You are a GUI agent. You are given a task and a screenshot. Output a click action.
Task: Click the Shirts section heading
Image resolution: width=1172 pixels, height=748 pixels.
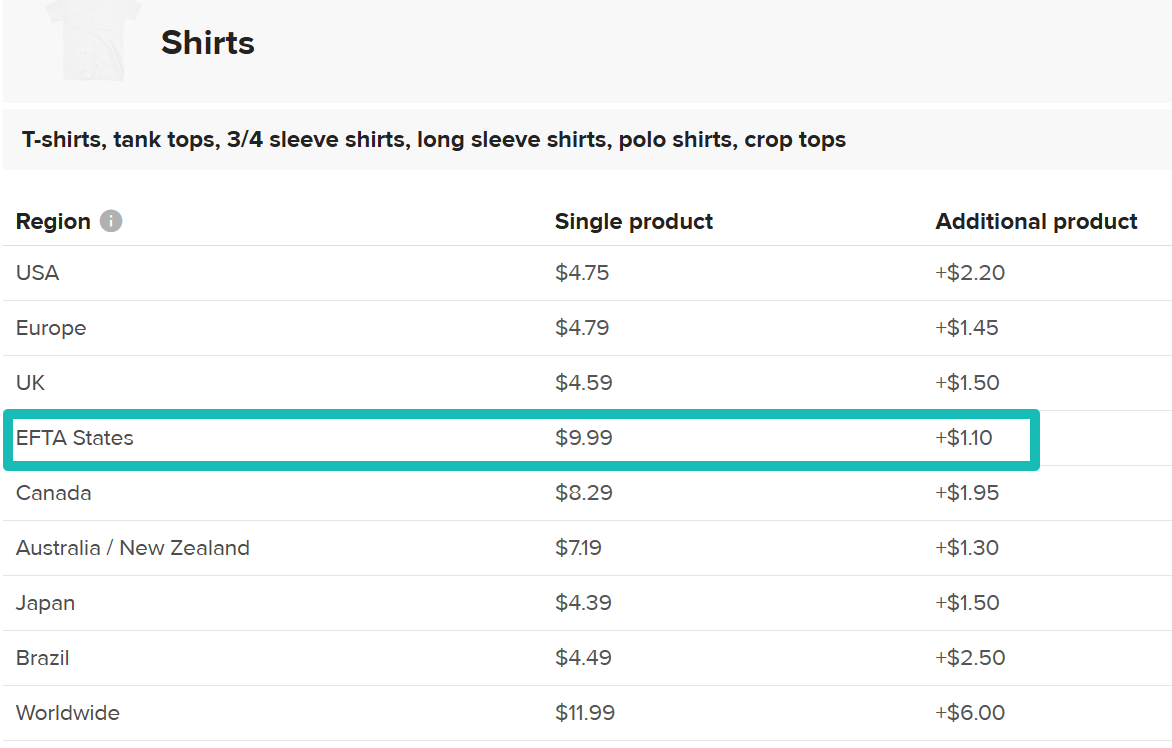pyautogui.click(x=208, y=43)
